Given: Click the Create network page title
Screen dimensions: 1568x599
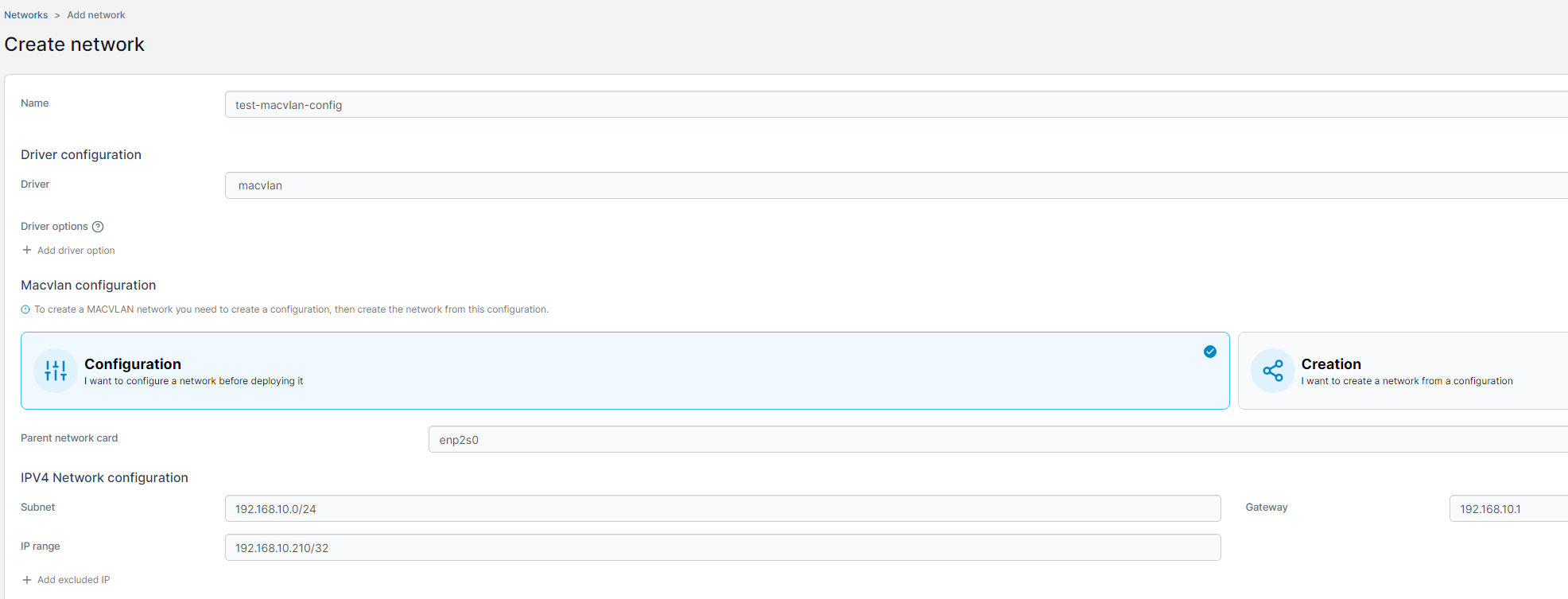Looking at the screenshot, I should click(75, 45).
